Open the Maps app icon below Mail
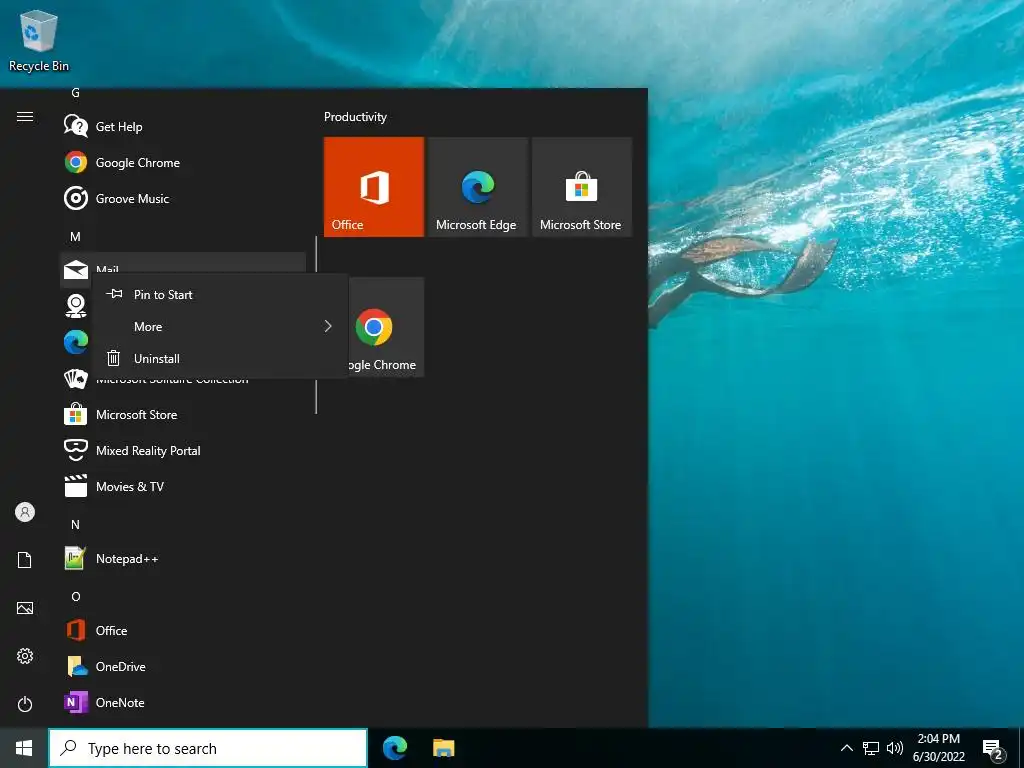 pyautogui.click(x=76, y=306)
